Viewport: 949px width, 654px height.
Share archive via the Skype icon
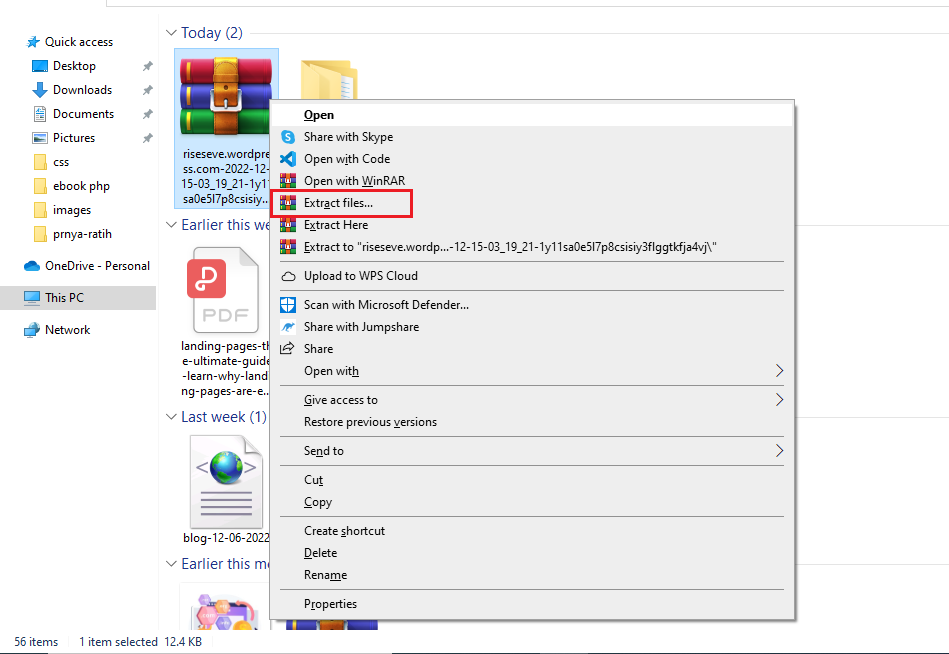[288, 137]
